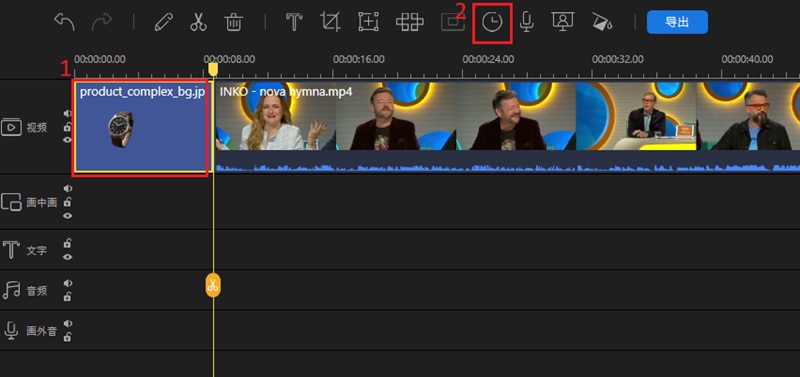Click the 画中画 track label
The width and height of the screenshot is (800, 377).
click(x=41, y=202)
